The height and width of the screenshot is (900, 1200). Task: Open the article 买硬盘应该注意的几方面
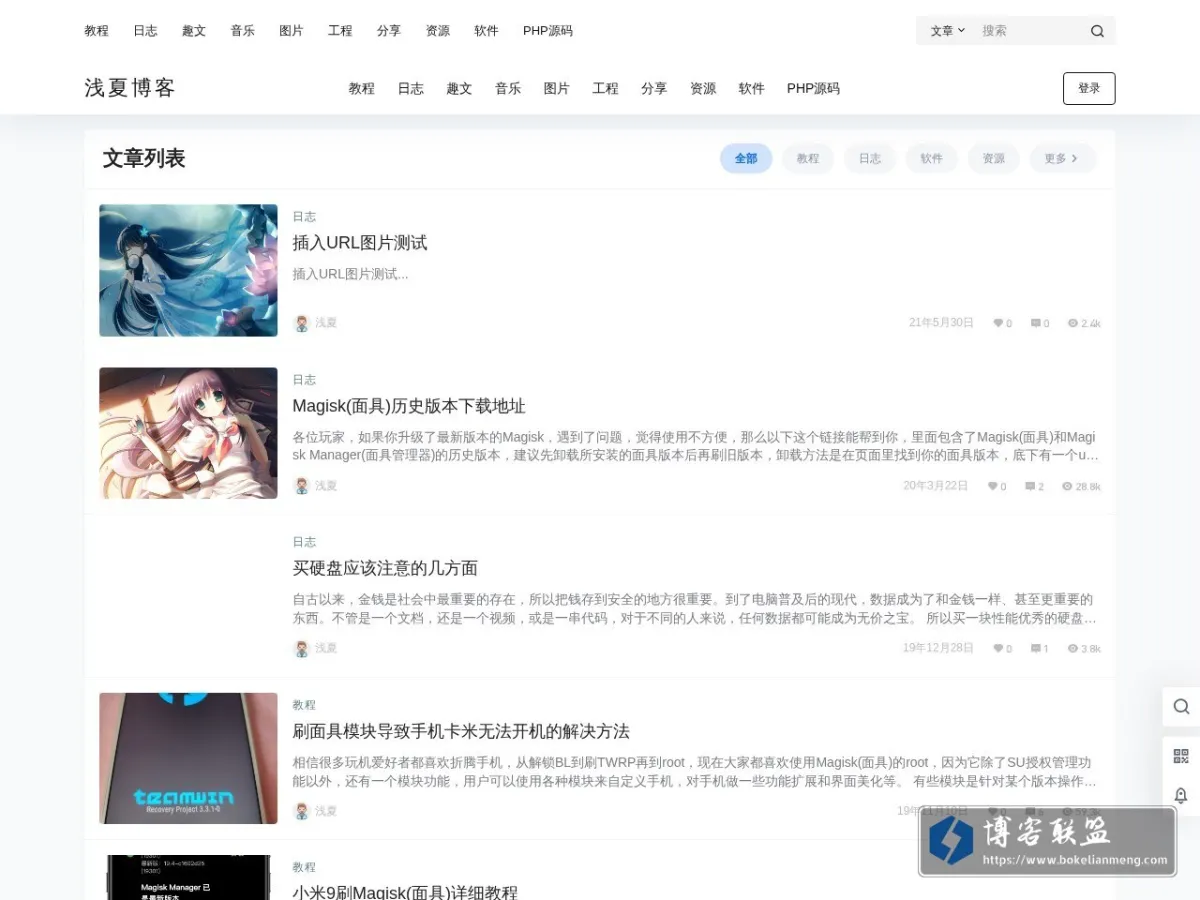[x=385, y=568]
